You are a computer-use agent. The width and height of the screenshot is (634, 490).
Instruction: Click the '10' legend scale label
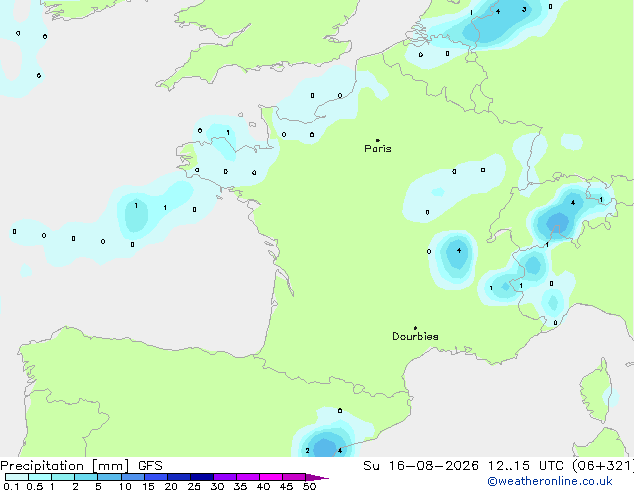tap(125, 486)
